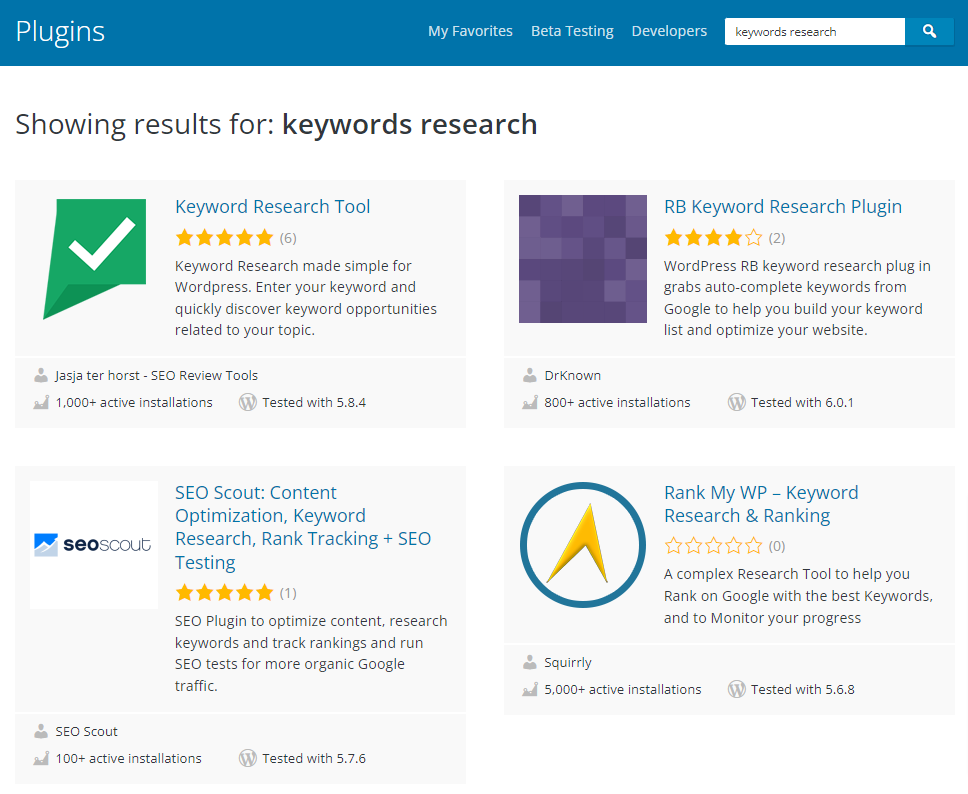The width and height of the screenshot is (968, 794).
Task: Click the (6) rating count
Action: click(x=288, y=238)
